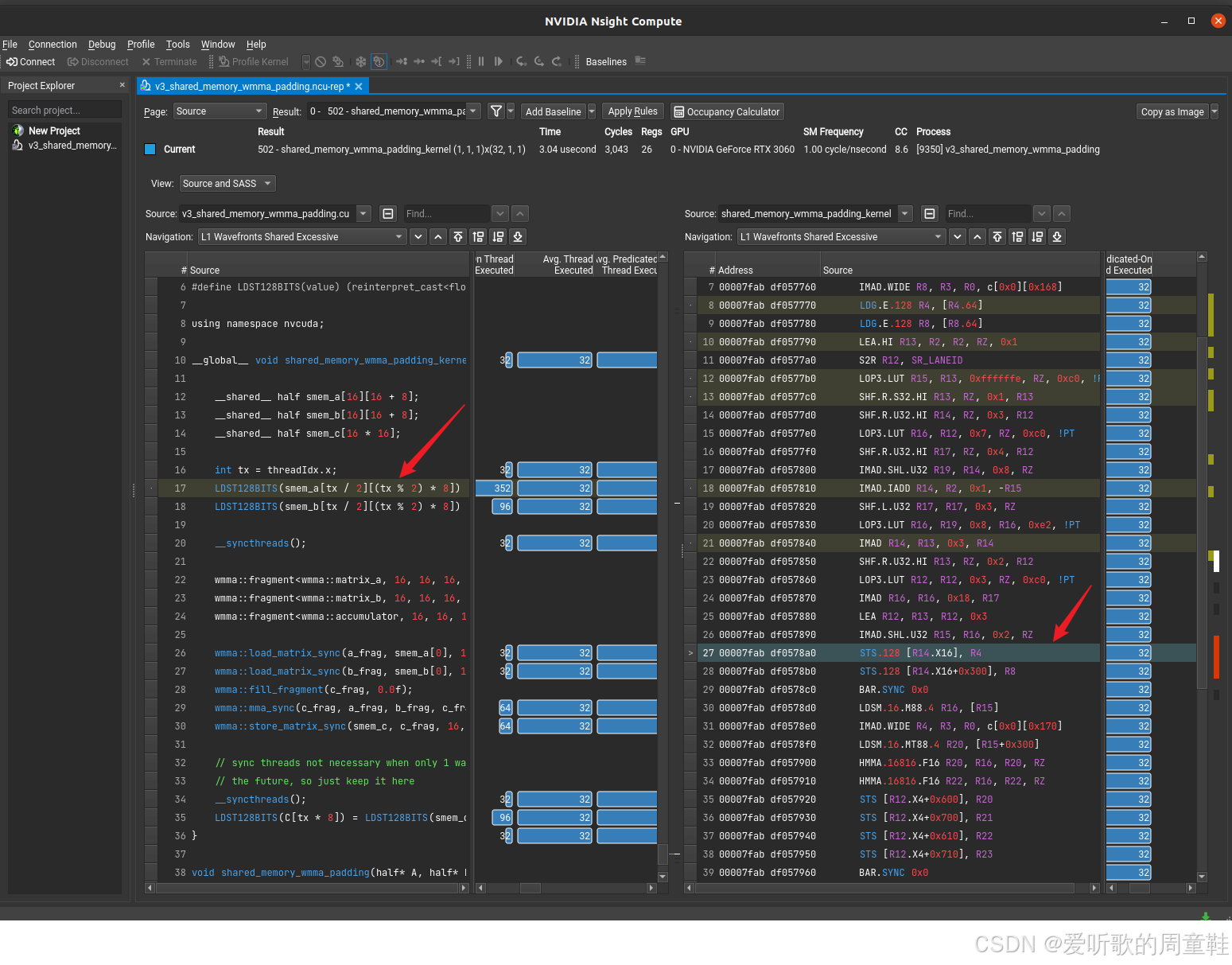Click the Copy as Image button
The width and height of the screenshot is (1232, 965).
coord(1172,111)
